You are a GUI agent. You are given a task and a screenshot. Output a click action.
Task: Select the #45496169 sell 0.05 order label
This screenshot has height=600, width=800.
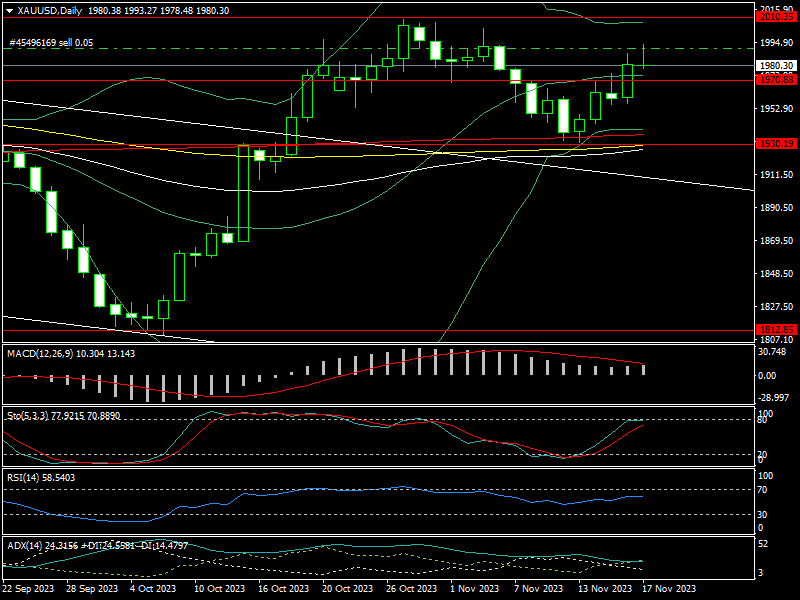click(50, 43)
